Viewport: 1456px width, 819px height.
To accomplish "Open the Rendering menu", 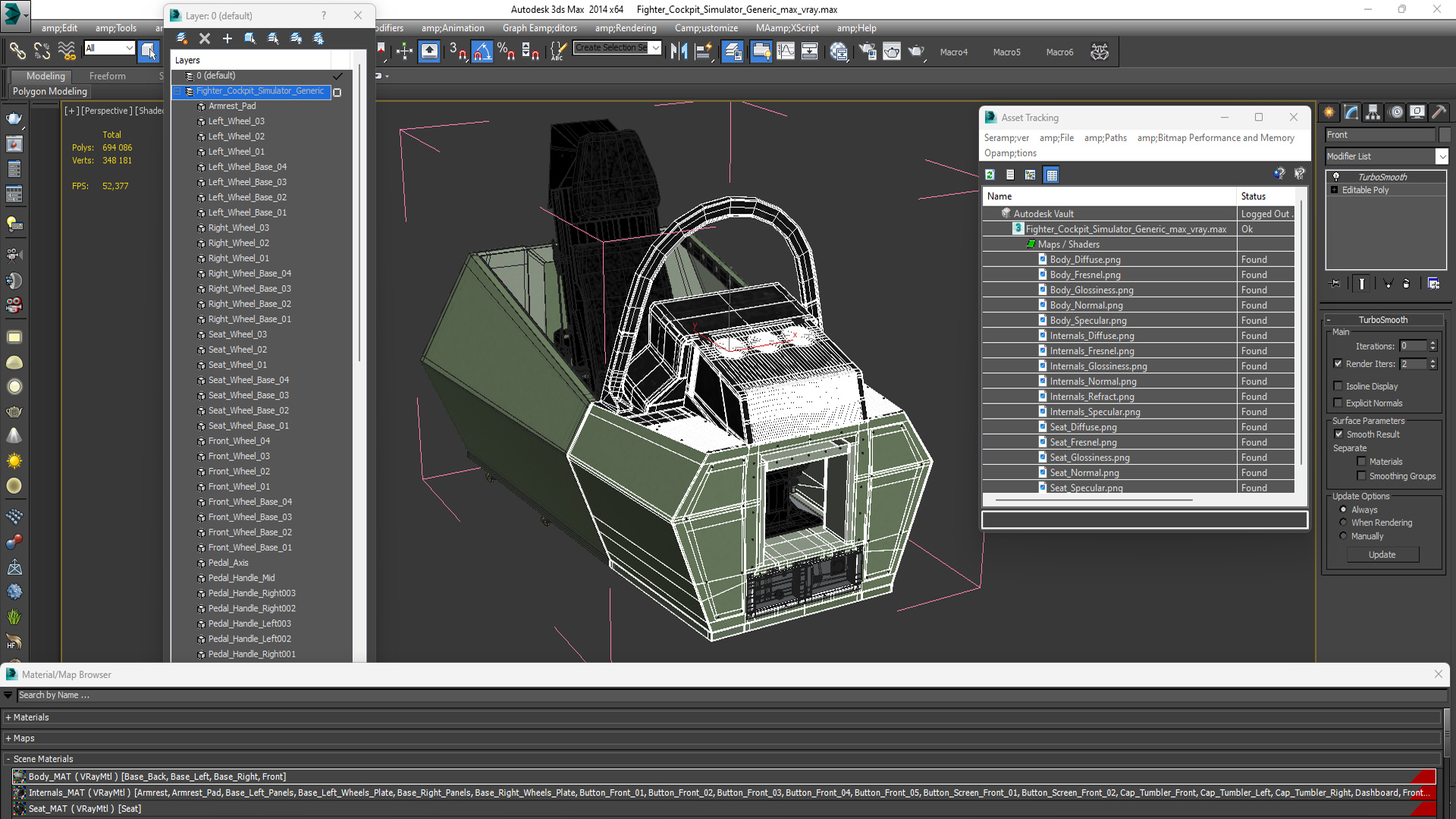I will click(626, 28).
